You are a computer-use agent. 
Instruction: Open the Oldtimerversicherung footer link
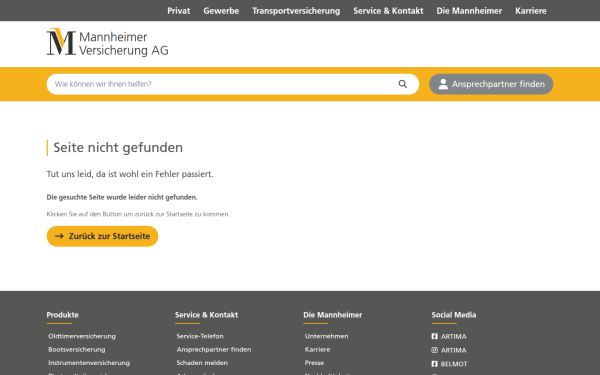[82, 336]
